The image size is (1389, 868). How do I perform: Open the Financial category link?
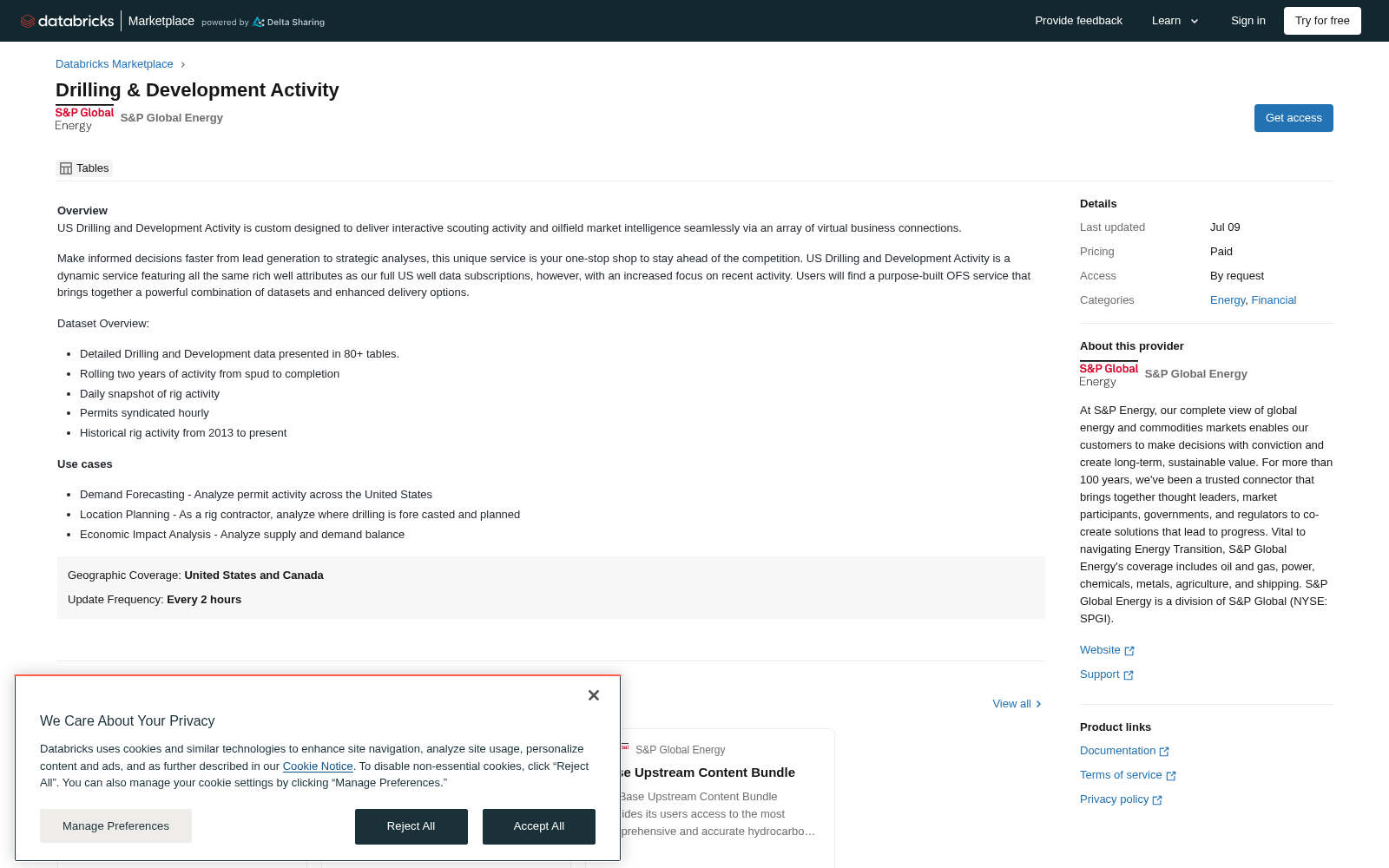tap(1274, 300)
